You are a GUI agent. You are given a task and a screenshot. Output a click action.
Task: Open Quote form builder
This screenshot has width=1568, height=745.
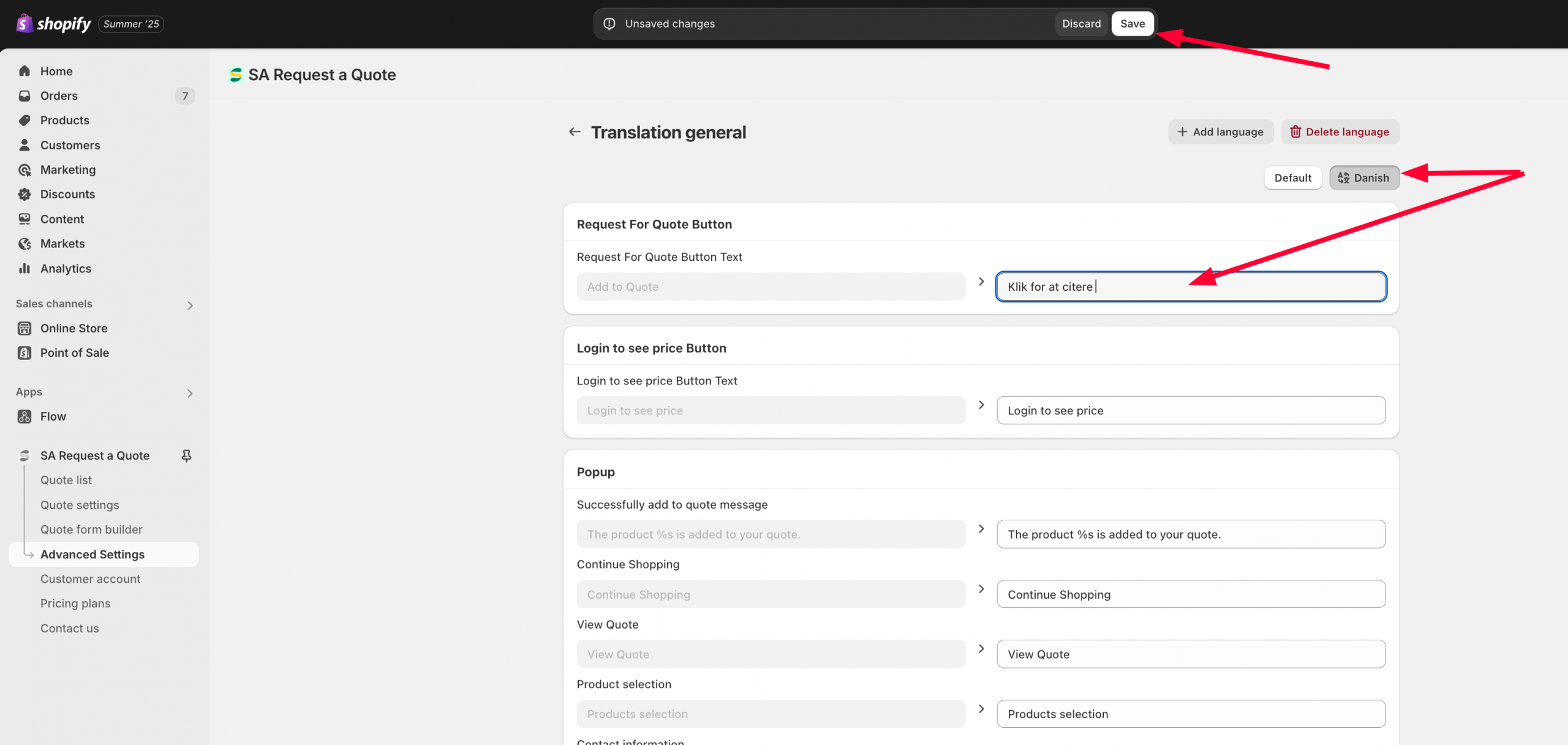click(x=91, y=530)
